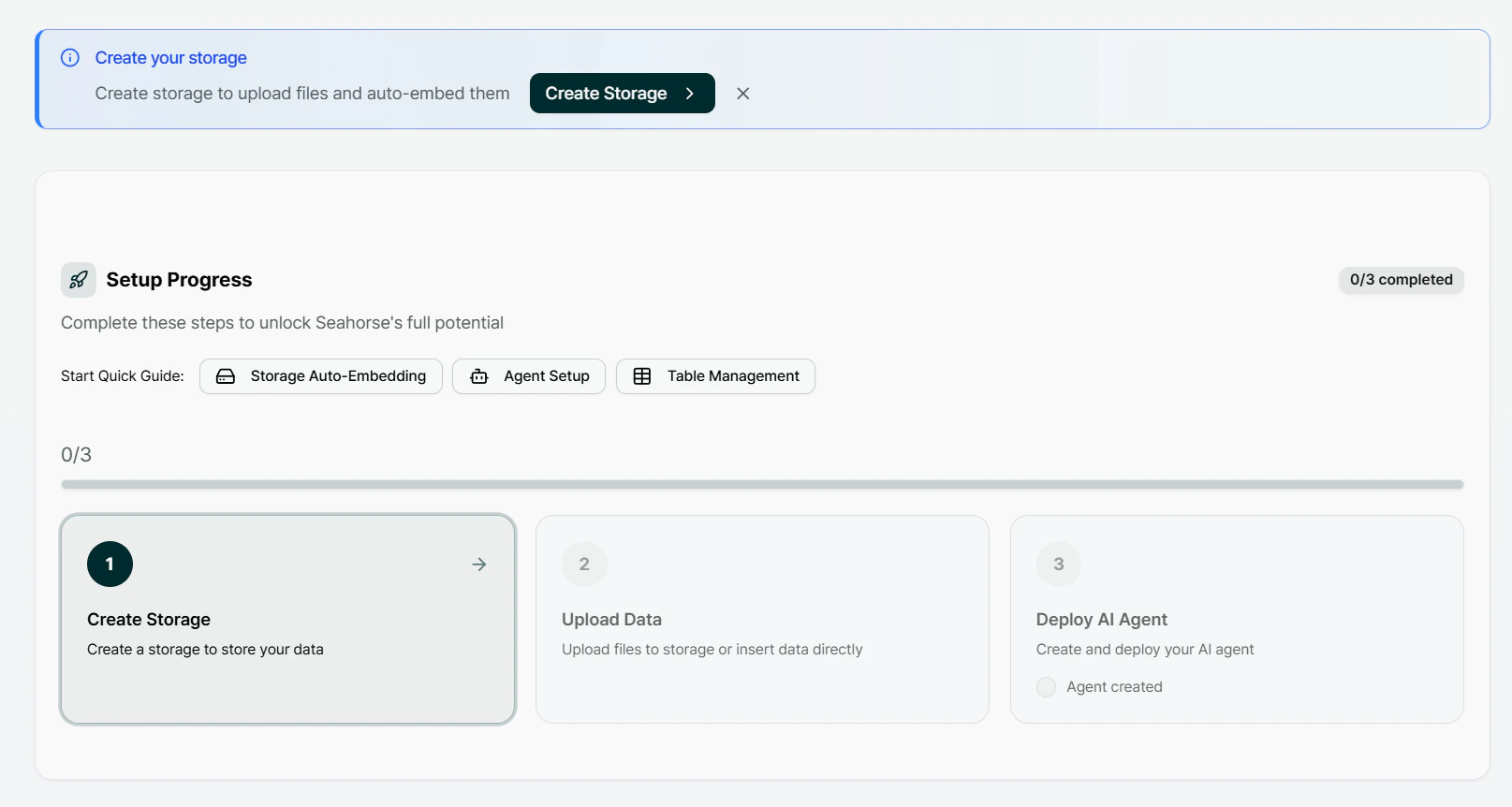Click the rocket icon beside Setup Progress
The width and height of the screenshot is (1512, 807).
[79, 280]
